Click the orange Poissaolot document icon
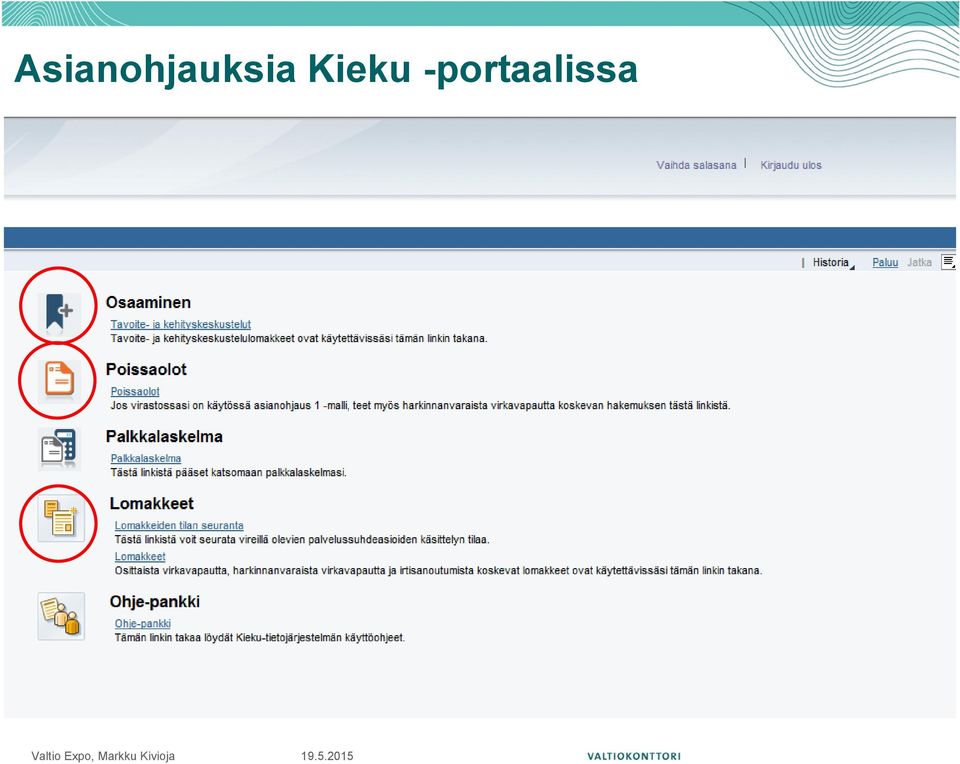 click(60, 380)
